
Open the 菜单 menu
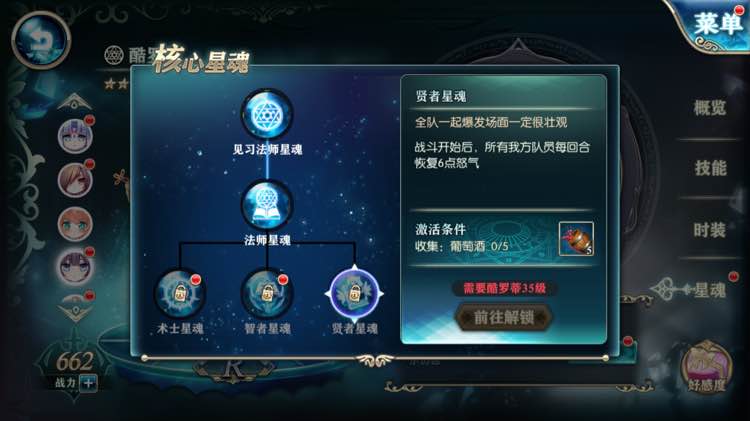[x=717, y=24]
